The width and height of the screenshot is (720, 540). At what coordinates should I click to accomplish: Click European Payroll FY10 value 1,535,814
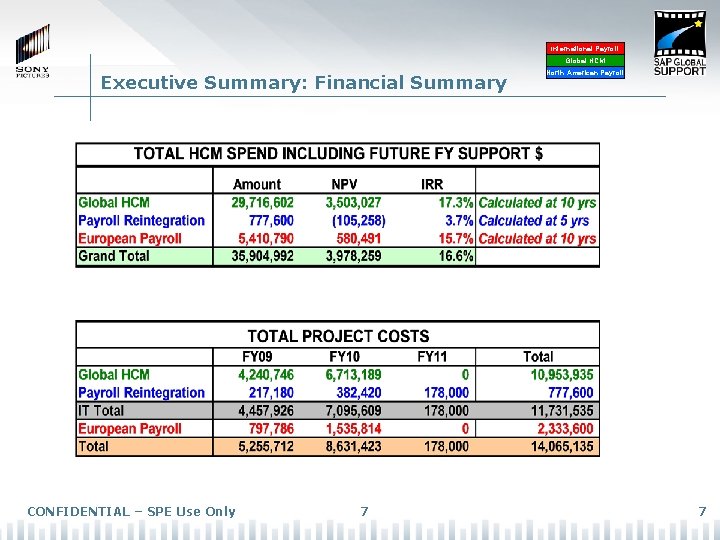[x=354, y=428]
